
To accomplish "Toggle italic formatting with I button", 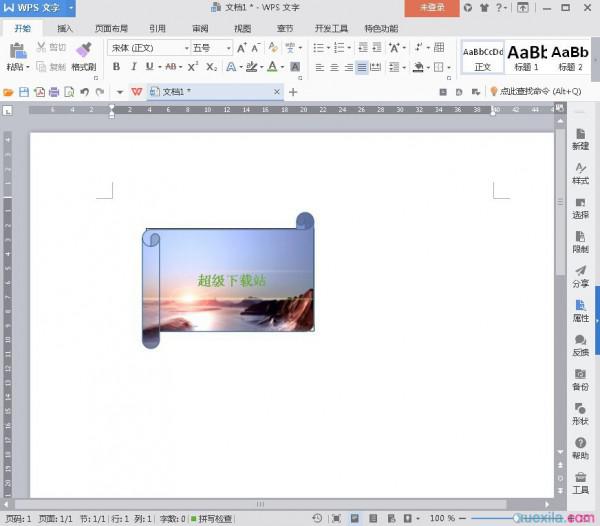I will pos(133,67).
